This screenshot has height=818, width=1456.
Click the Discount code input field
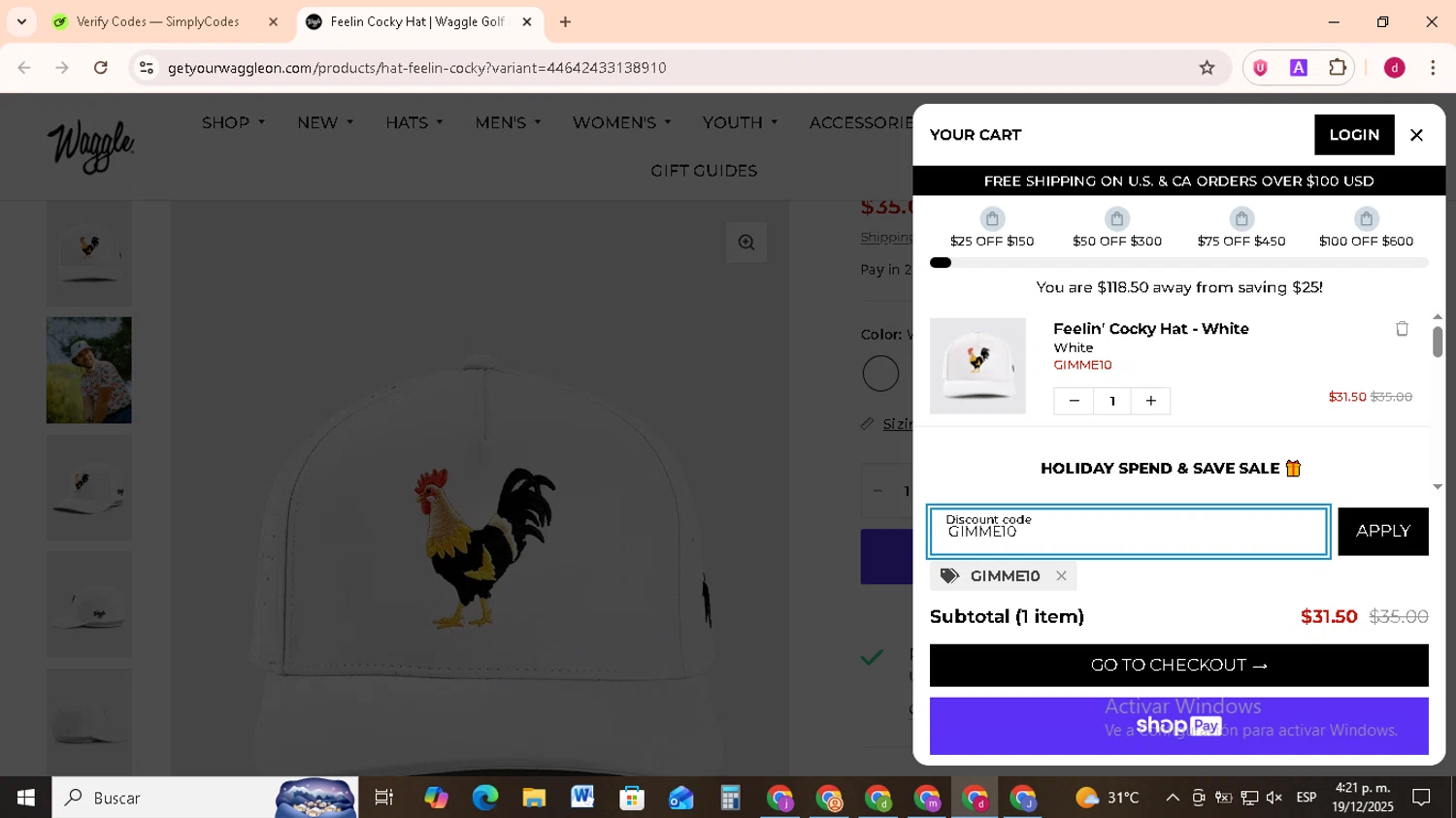pyautogui.click(x=1128, y=531)
